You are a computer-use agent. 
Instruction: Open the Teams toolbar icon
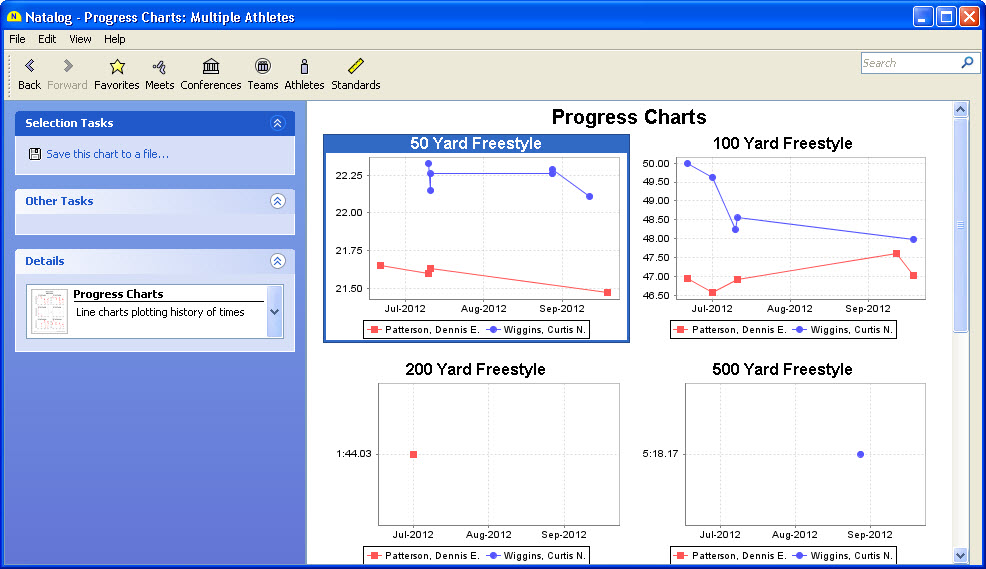tap(262, 67)
